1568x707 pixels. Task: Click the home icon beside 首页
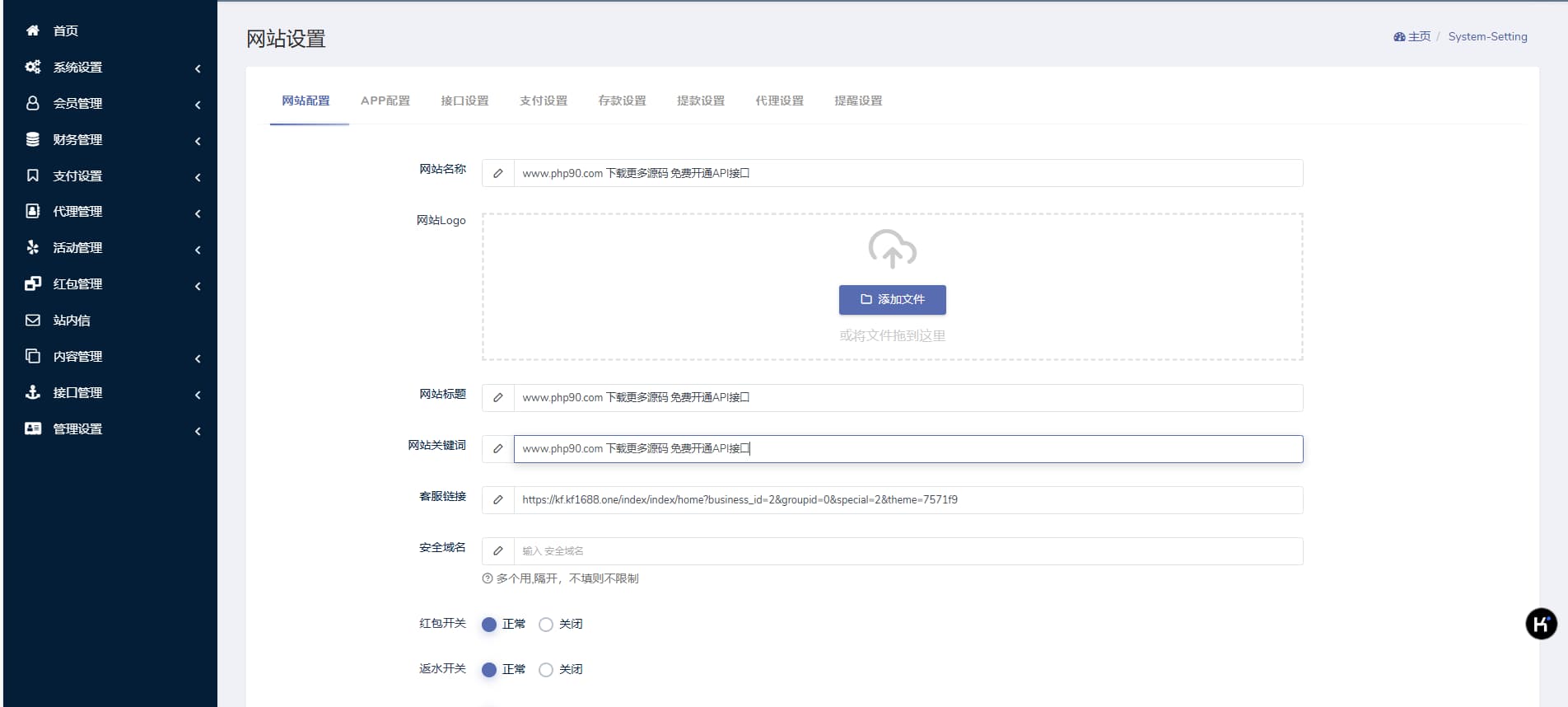[33, 30]
